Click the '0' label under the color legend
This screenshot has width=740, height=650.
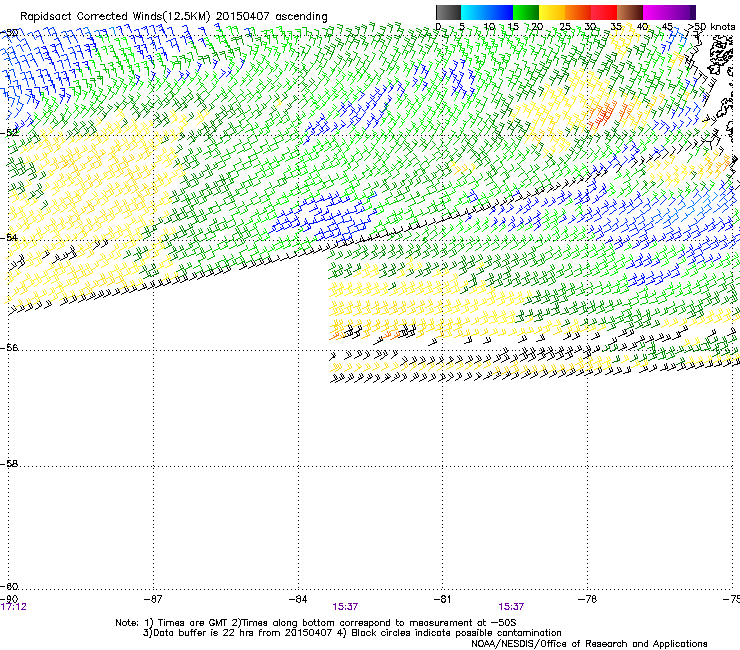point(438,27)
